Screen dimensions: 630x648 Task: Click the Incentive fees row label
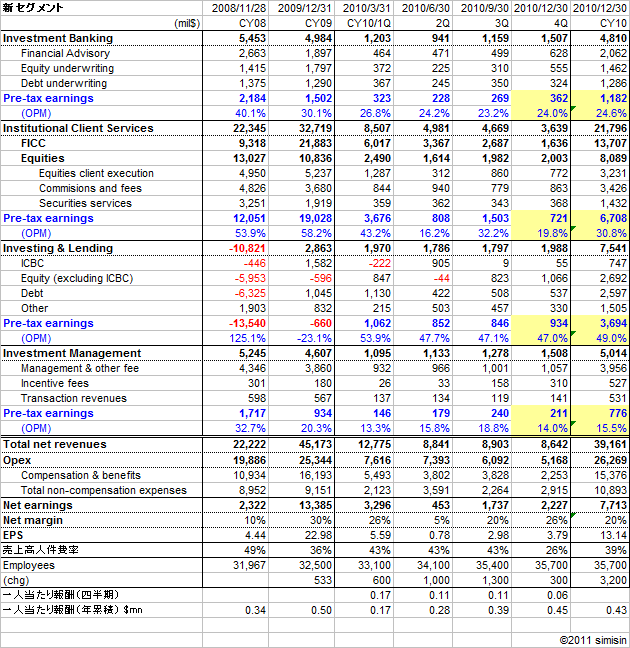(x=55, y=383)
